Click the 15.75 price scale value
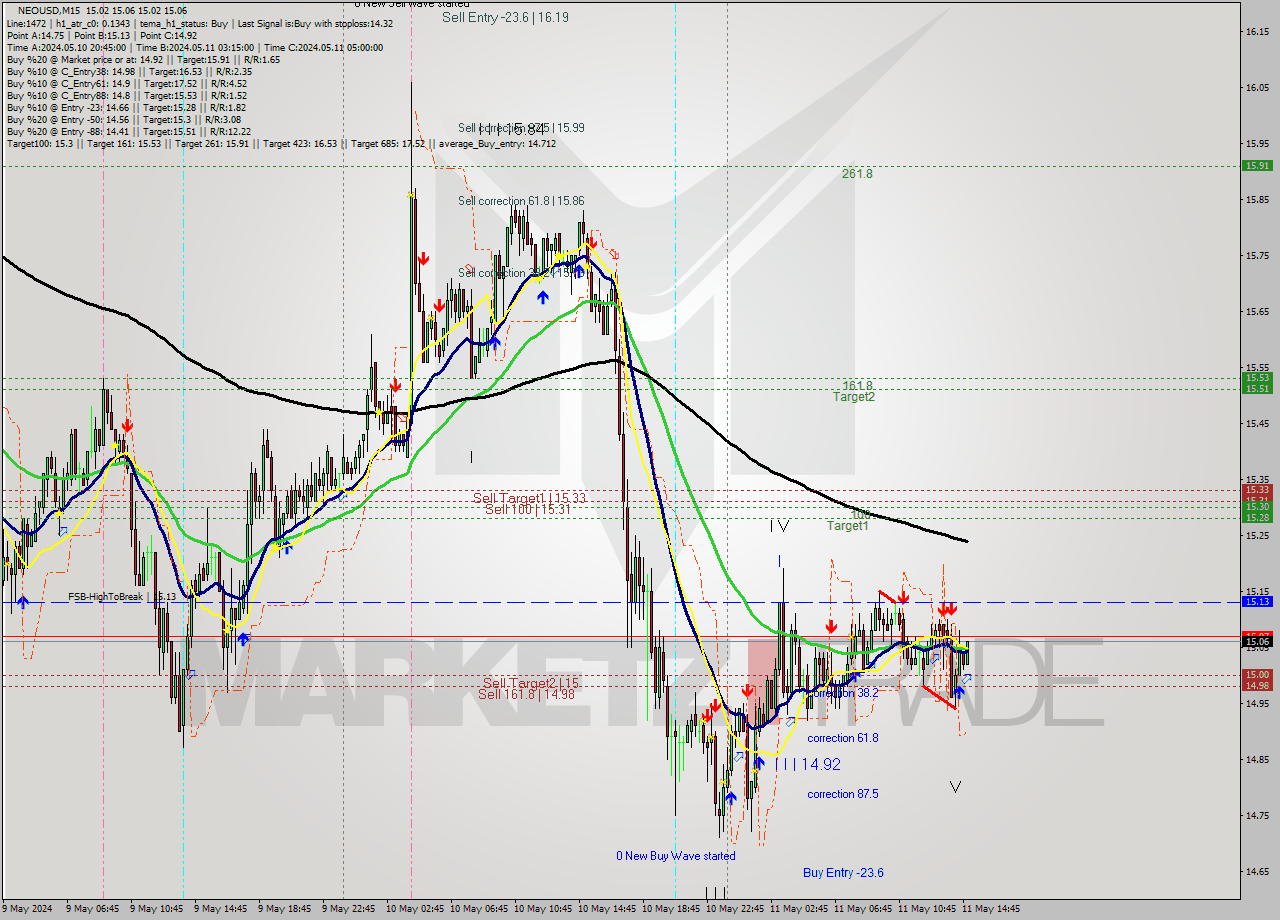Screen dimensions: 1280x920 pos(1257,256)
